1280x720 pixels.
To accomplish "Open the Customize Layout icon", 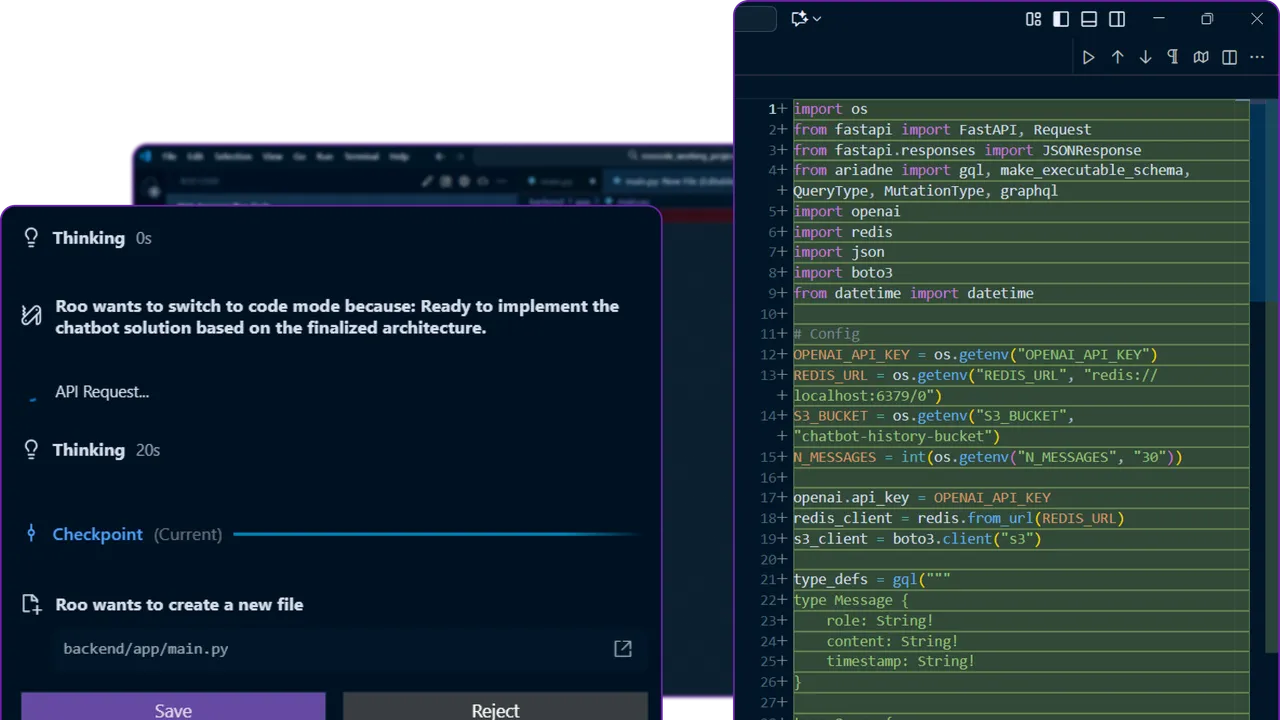I will 1034,19.
